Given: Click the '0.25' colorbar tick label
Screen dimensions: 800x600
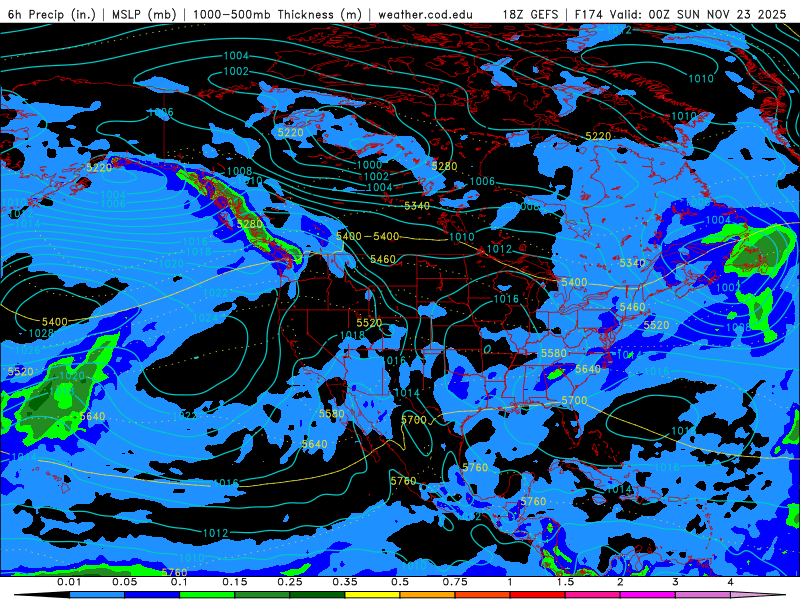Looking at the screenshot, I should tap(290, 582).
